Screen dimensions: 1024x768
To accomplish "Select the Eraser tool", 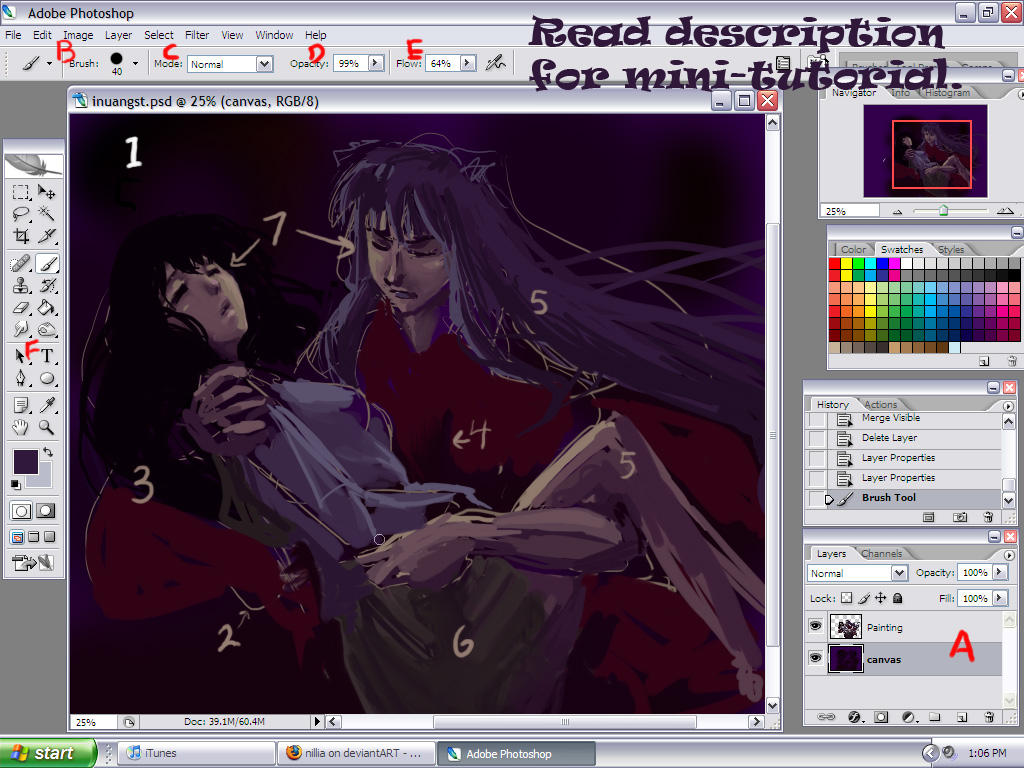I will tap(21, 307).
